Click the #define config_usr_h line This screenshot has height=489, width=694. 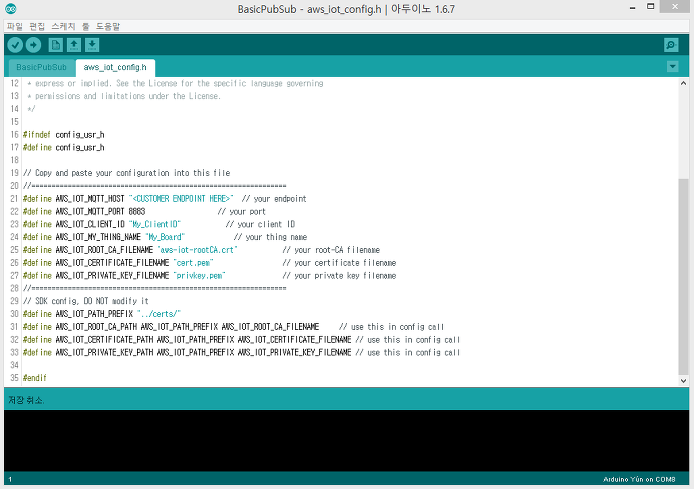(x=64, y=147)
